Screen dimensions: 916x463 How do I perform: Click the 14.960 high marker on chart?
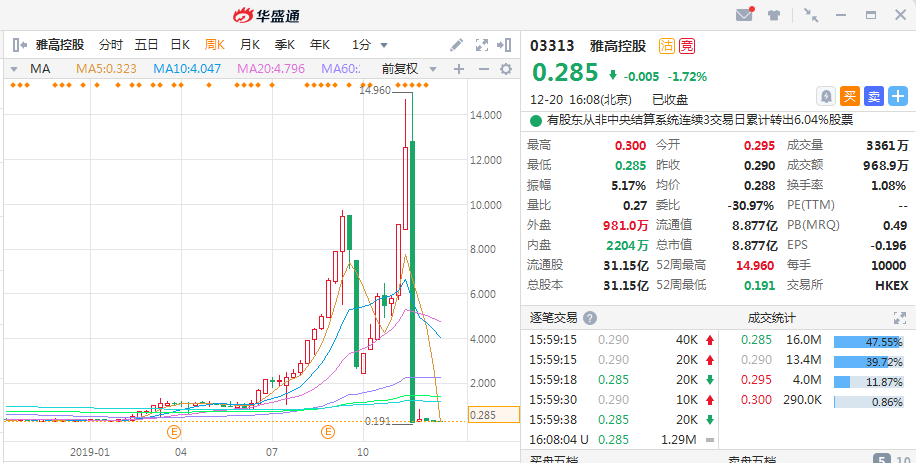(x=374, y=90)
